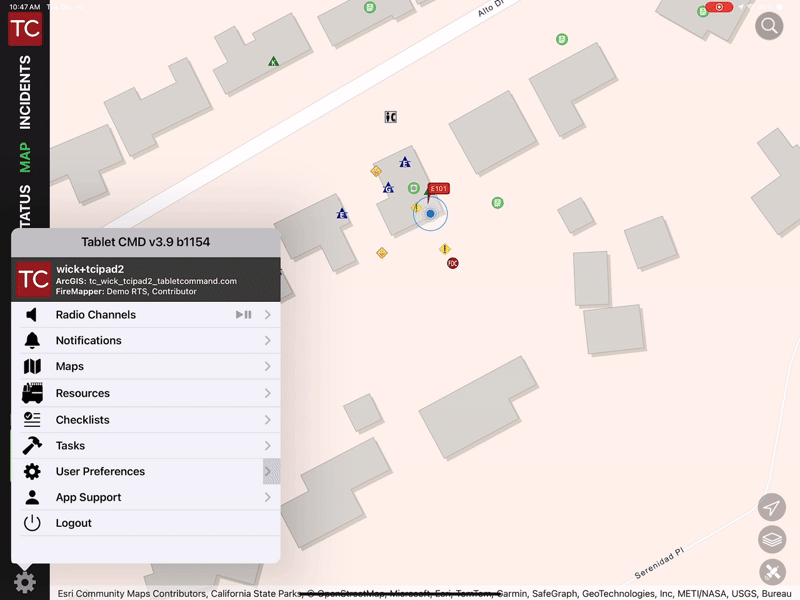Tap the settings gear icon
The height and width of the screenshot is (600, 800).
[x=25, y=582]
